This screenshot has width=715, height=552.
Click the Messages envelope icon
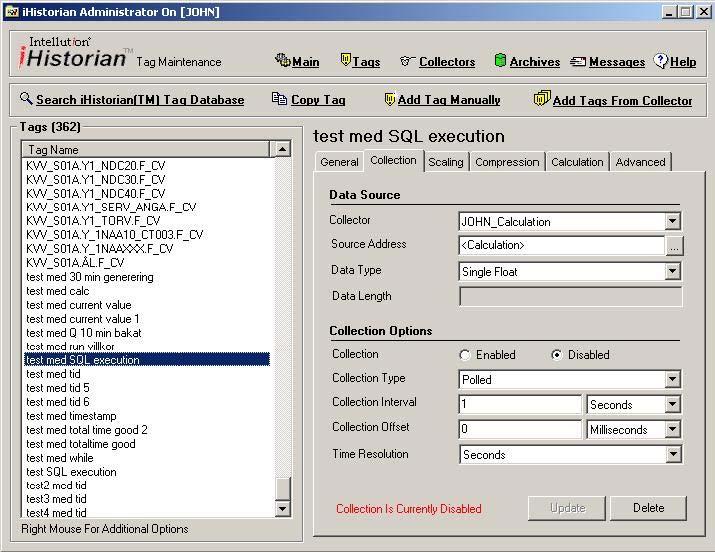pyautogui.click(x=578, y=61)
